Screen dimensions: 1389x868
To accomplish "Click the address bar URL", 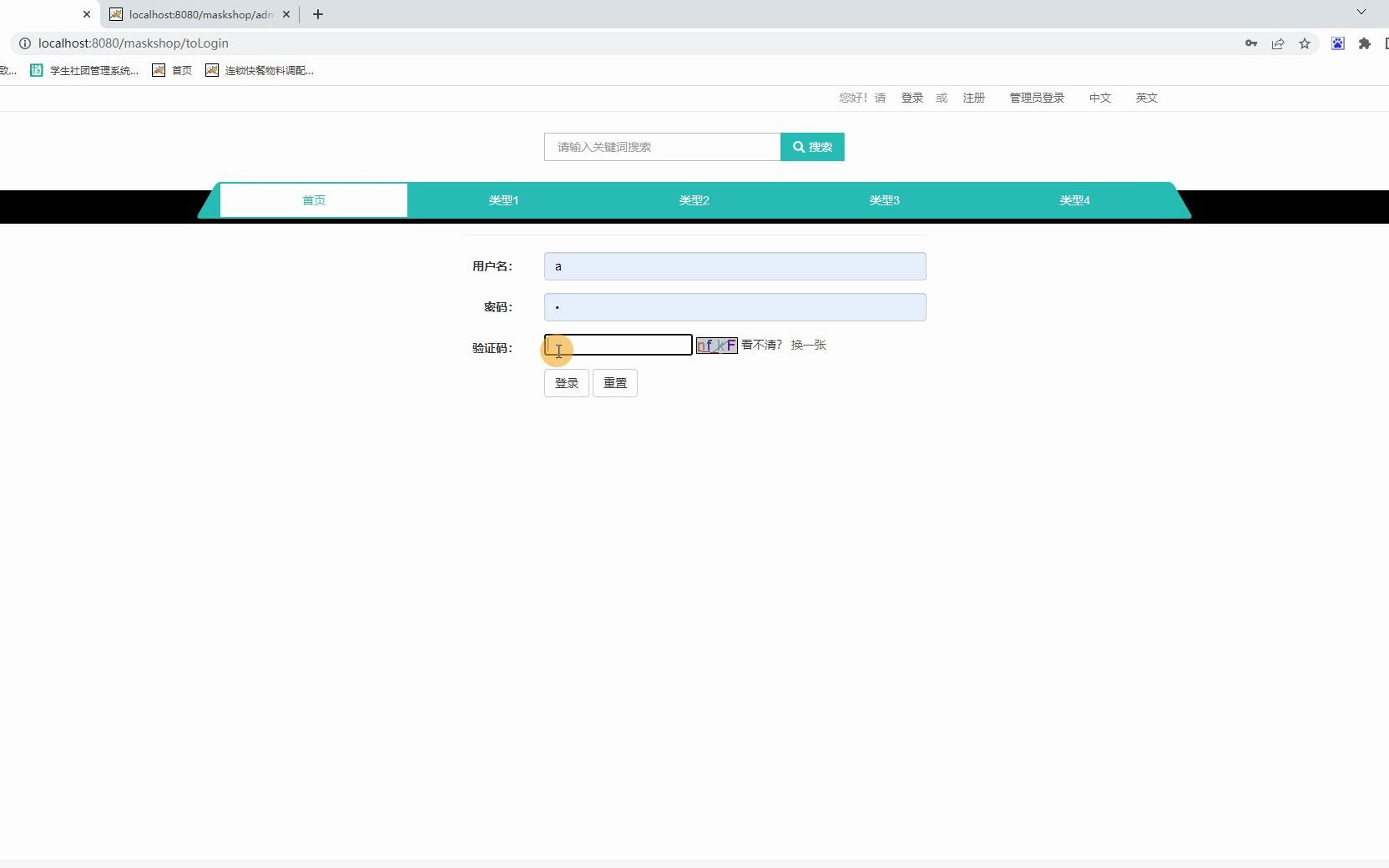I will pos(134,43).
